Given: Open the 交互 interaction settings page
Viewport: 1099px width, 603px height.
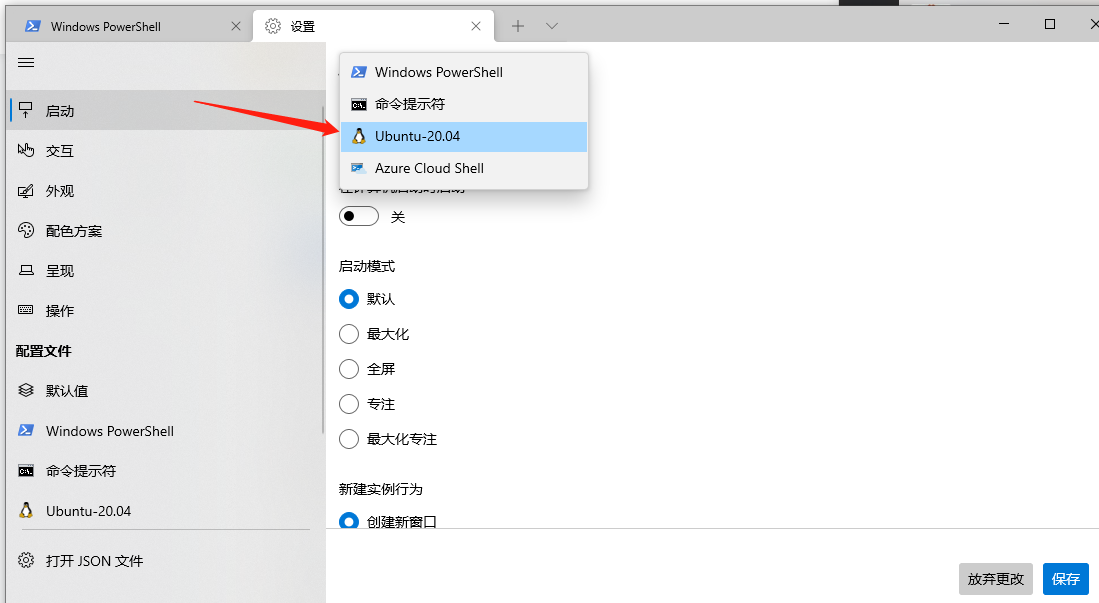Looking at the screenshot, I should point(165,150).
